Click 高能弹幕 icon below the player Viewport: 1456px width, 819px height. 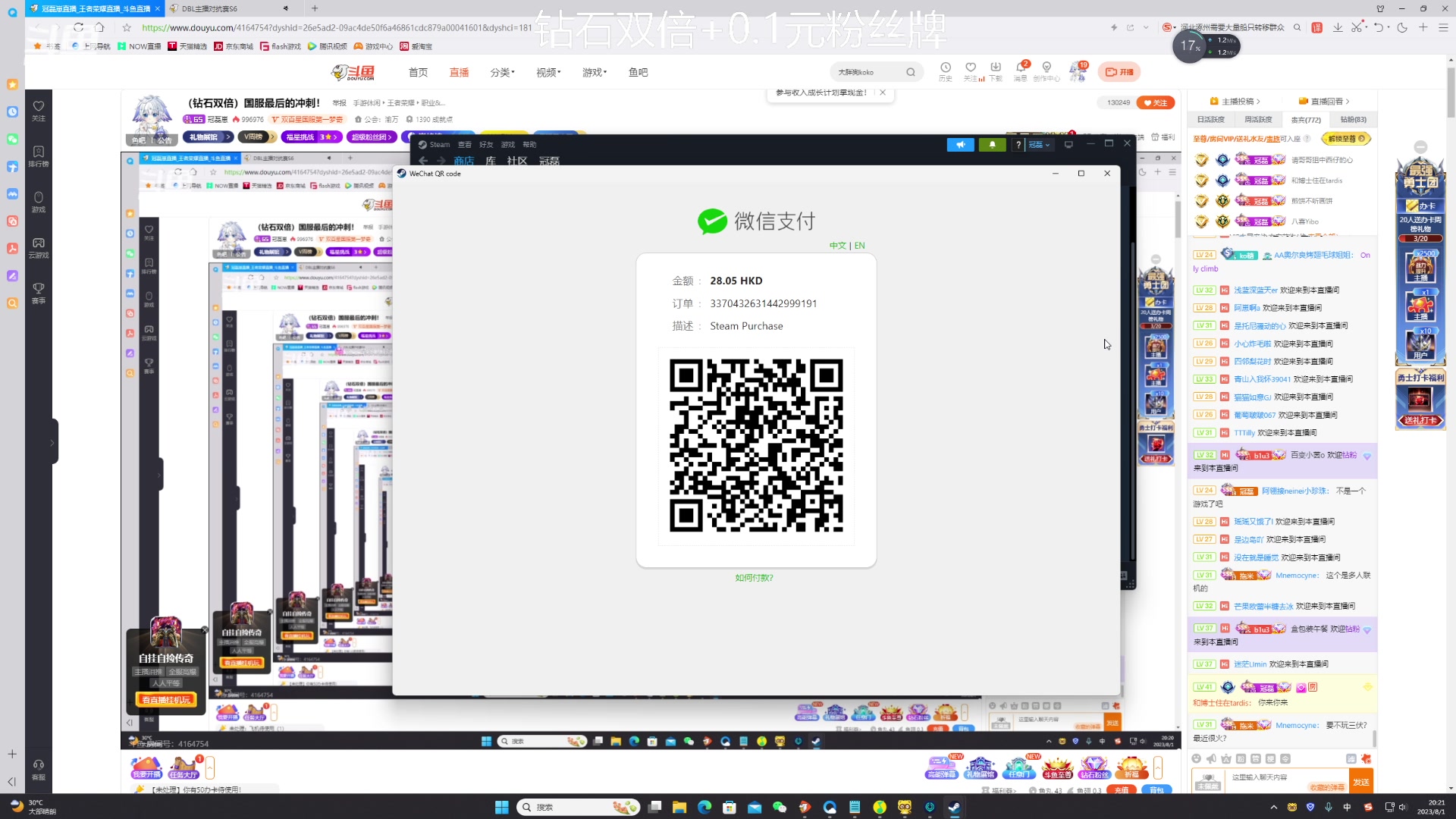pyautogui.click(x=942, y=767)
